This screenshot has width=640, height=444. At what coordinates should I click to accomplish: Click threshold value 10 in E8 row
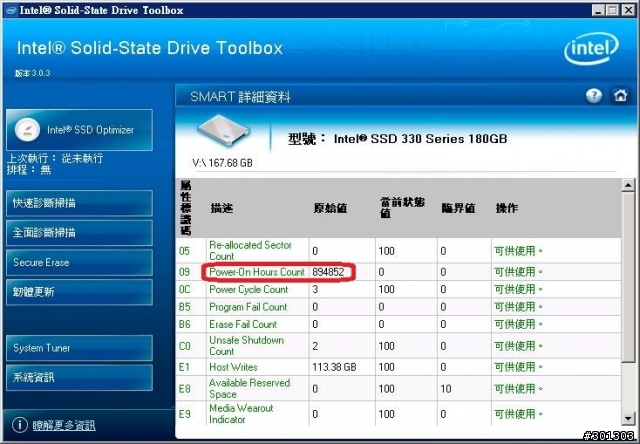(446, 388)
